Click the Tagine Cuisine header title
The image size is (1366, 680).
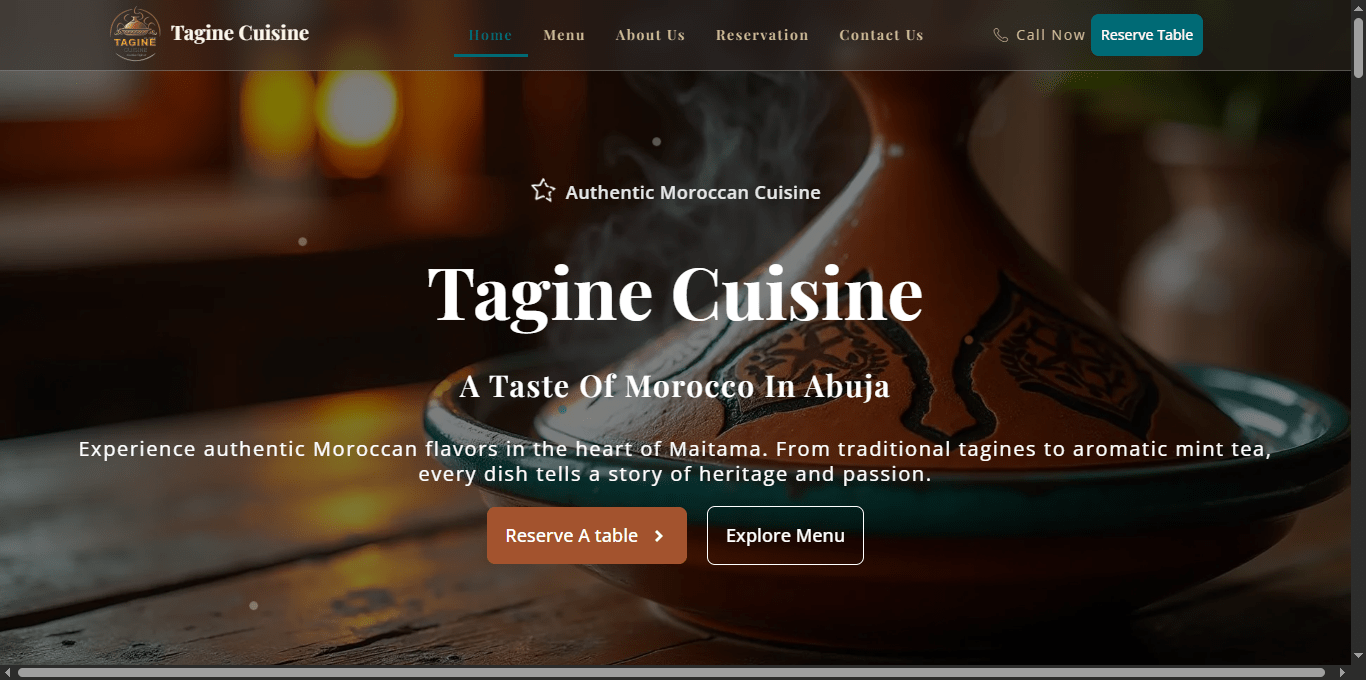[x=240, y=32]
